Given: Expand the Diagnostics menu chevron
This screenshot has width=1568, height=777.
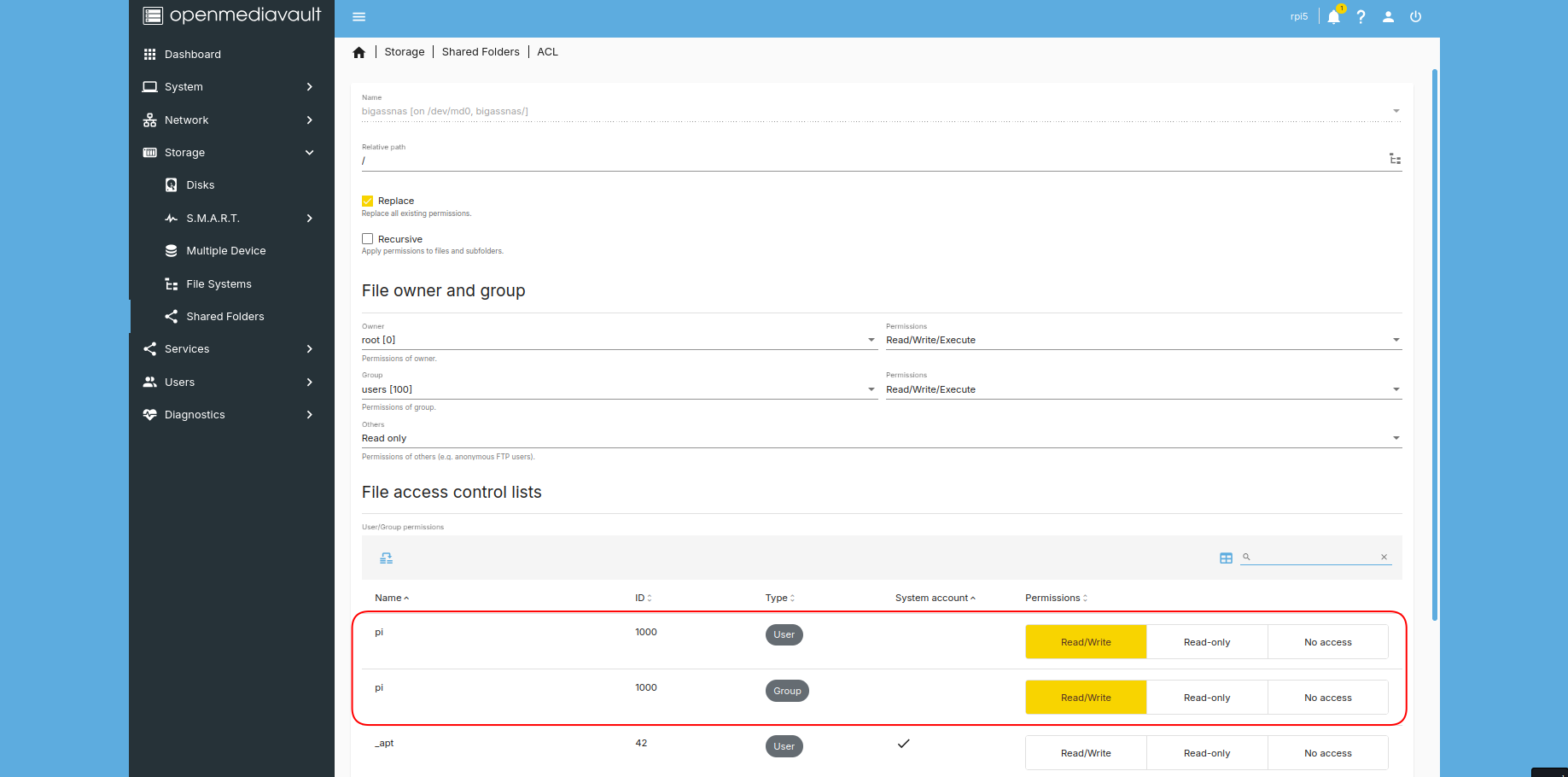Looking at the screenshot, I should pos(310,415).
